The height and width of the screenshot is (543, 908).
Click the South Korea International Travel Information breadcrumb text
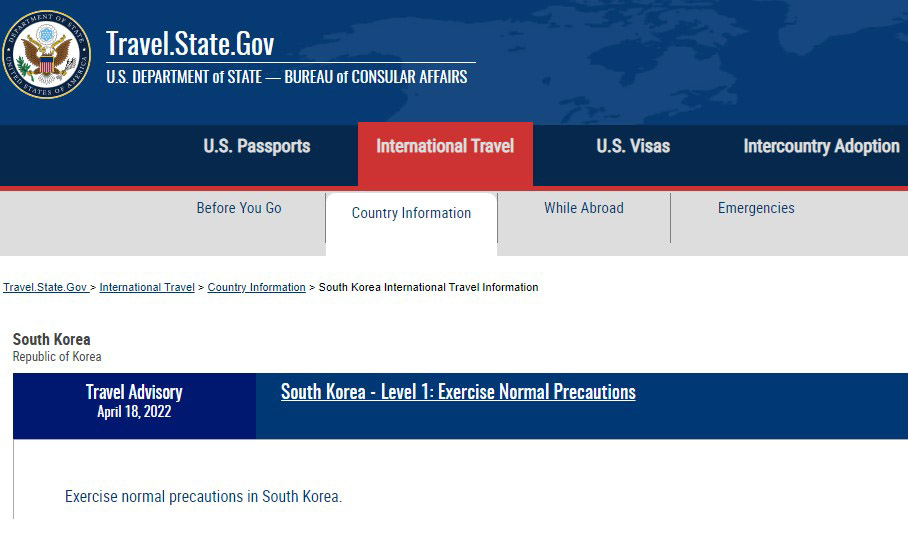pos(429,287)
